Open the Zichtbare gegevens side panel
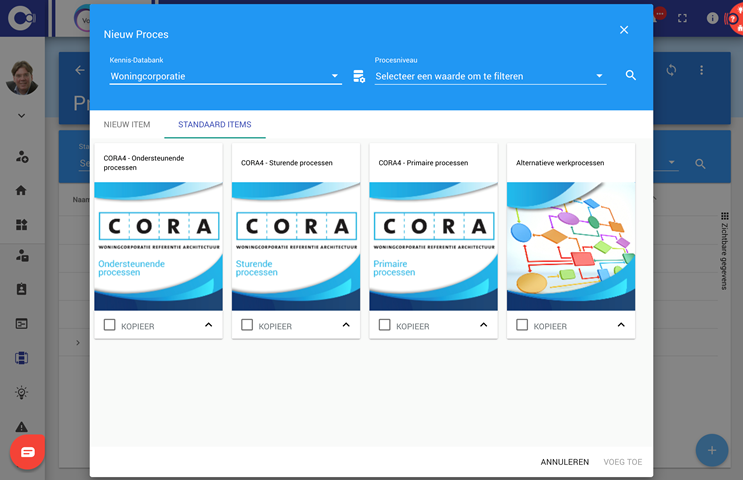743x480 pixels. [724, 251]
